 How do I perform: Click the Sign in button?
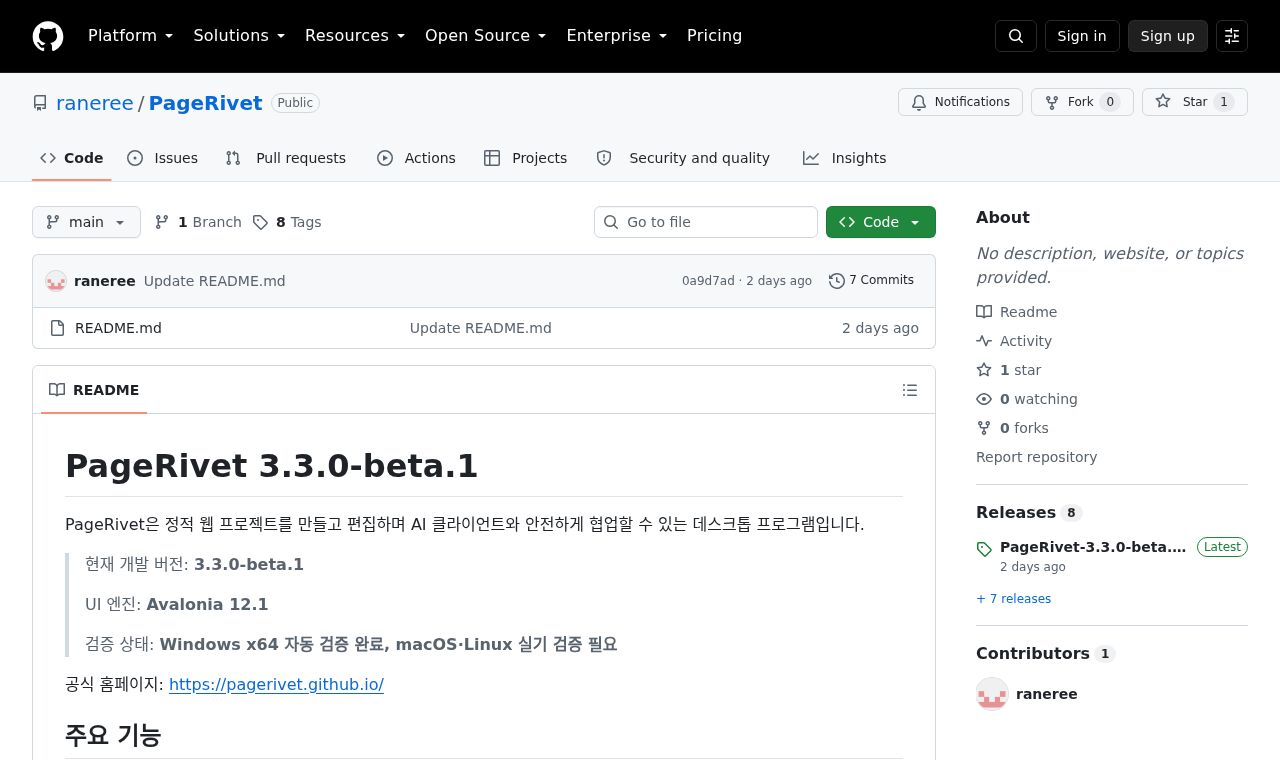click(x=1082, y=36)
